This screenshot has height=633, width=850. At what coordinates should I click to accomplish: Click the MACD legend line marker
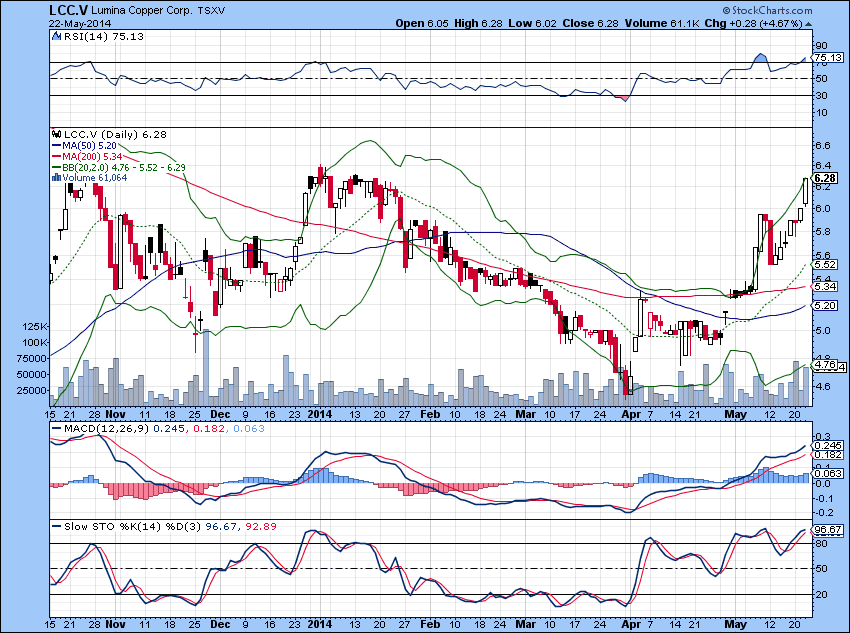pos(56,428)
